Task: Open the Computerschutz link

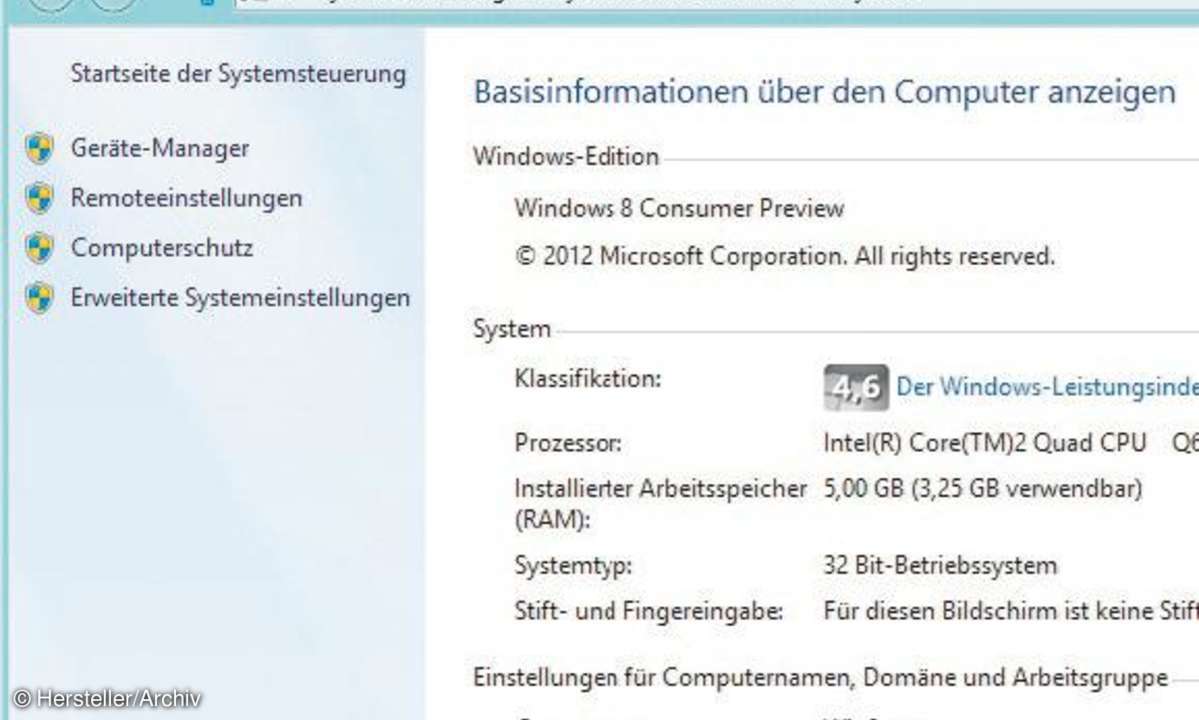Action: pyautogui.click(x=162, y=248)
